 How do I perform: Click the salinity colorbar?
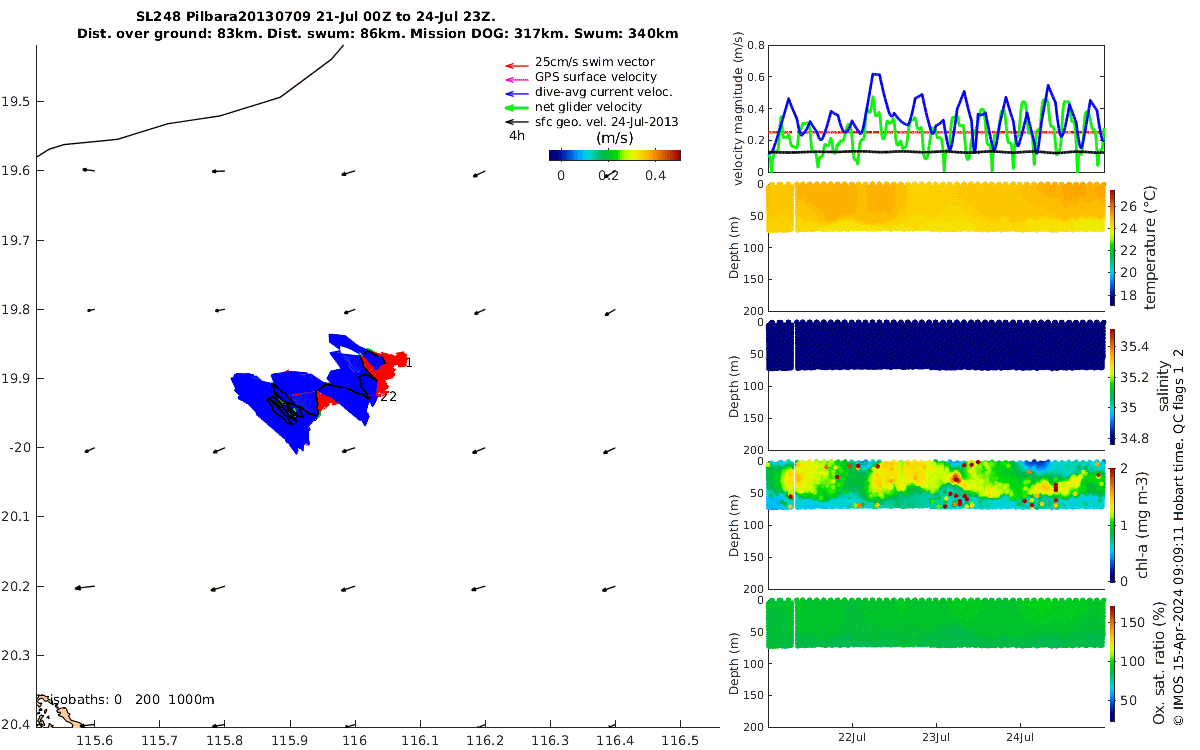[x=1112, y=385]
